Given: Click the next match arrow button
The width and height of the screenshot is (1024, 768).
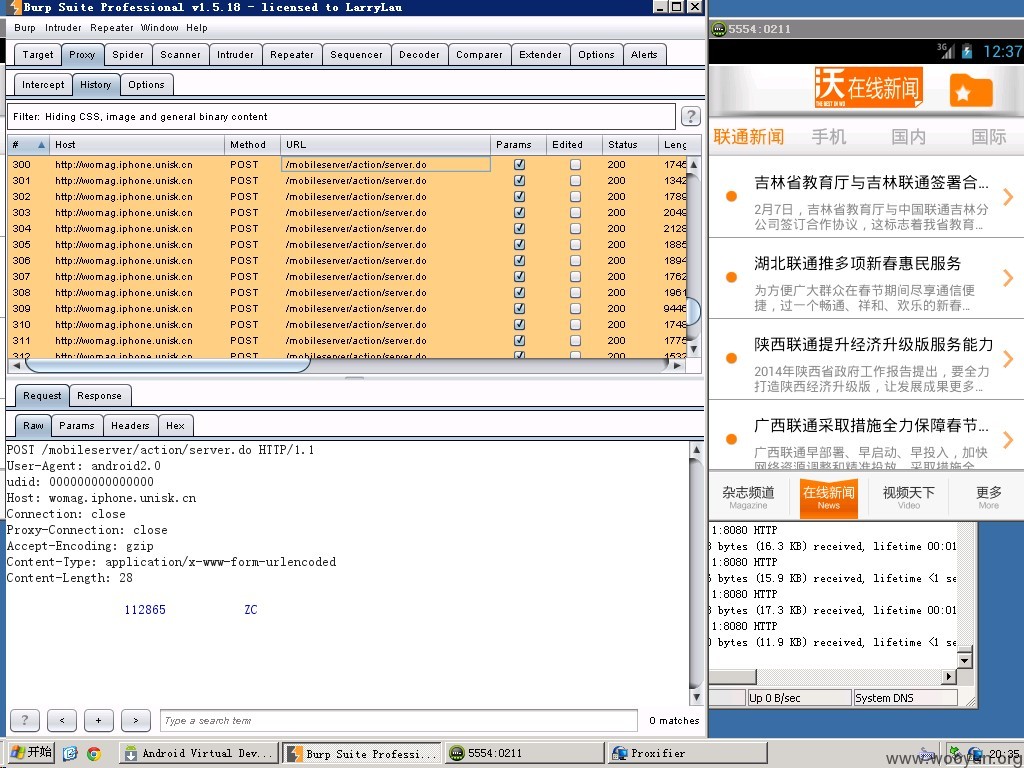Looking at the screenshot, I should click(x=136, y=720).
